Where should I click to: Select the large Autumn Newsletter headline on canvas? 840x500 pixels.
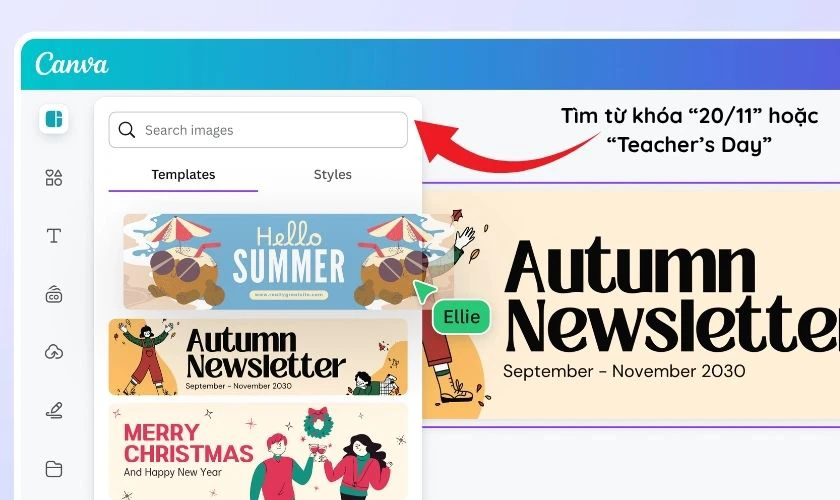[672, 296]
